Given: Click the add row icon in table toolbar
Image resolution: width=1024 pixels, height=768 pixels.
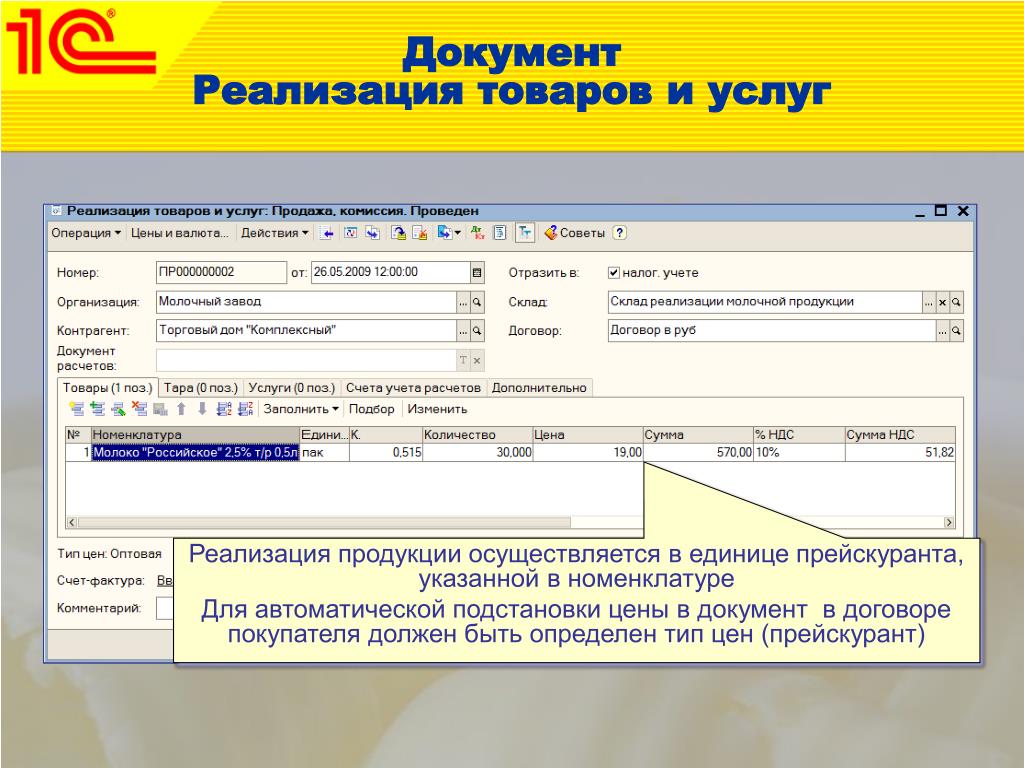Looking at the screenshot, I should (x=76, y=409).
